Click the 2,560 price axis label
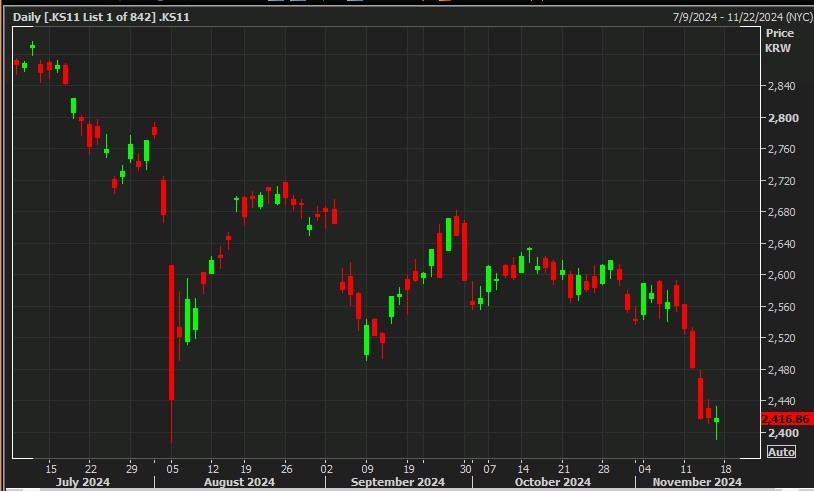 pyautogui.click(x=781, y=307)
